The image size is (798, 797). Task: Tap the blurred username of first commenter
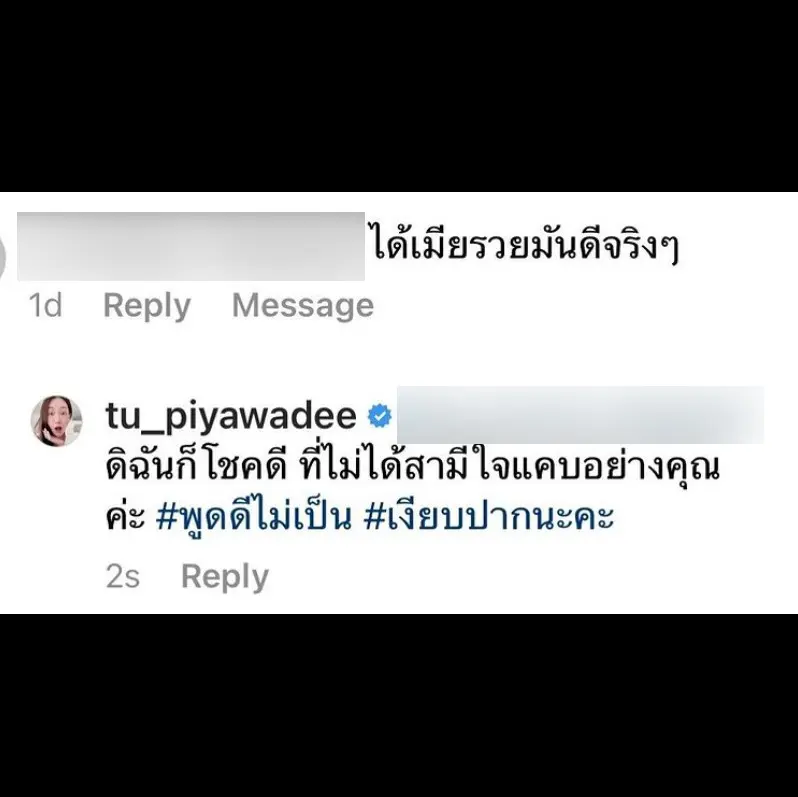click(x=191, y=246)
